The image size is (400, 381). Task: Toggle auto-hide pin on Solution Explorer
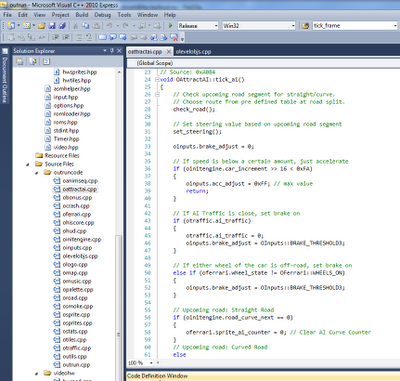coord(112,51)
